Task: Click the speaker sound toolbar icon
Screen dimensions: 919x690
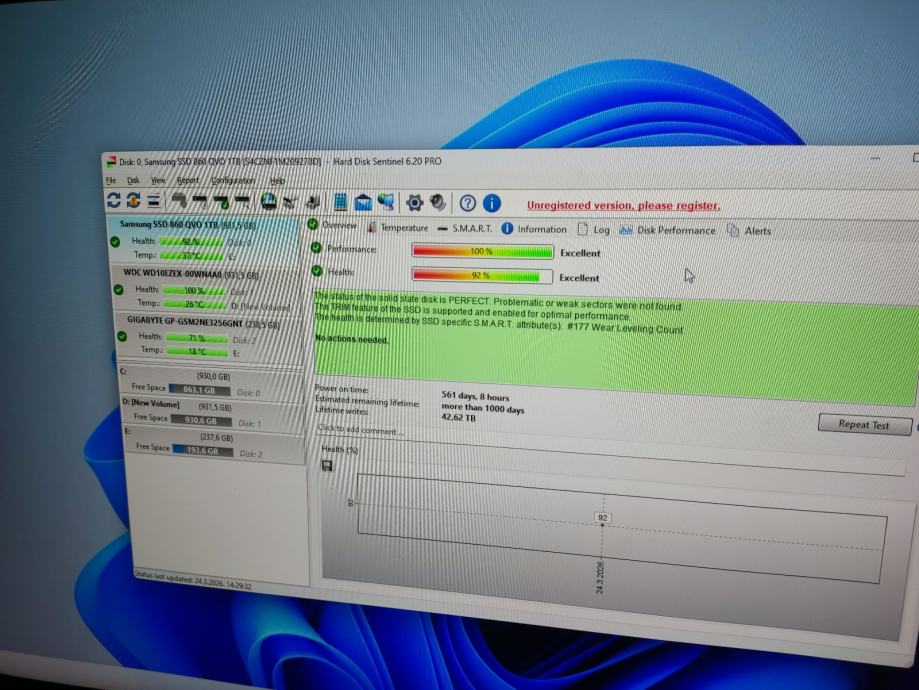Action: pos(437,203)
